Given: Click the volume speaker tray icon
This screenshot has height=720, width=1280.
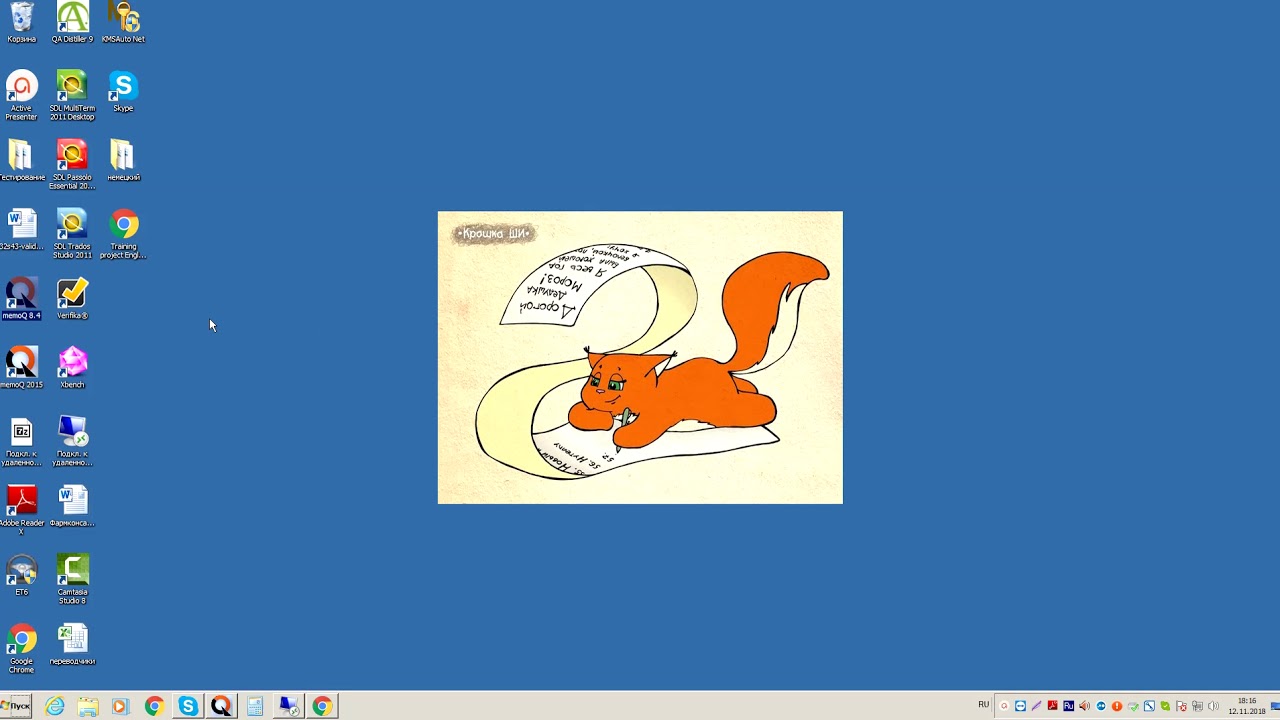Looking at the screenshot, I should click(x=1213, y=706).
